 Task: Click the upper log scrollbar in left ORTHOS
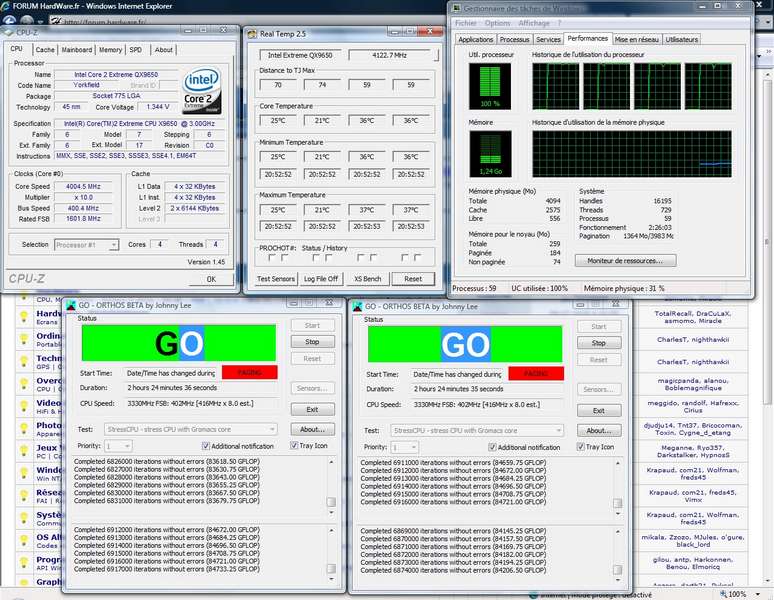331,487
